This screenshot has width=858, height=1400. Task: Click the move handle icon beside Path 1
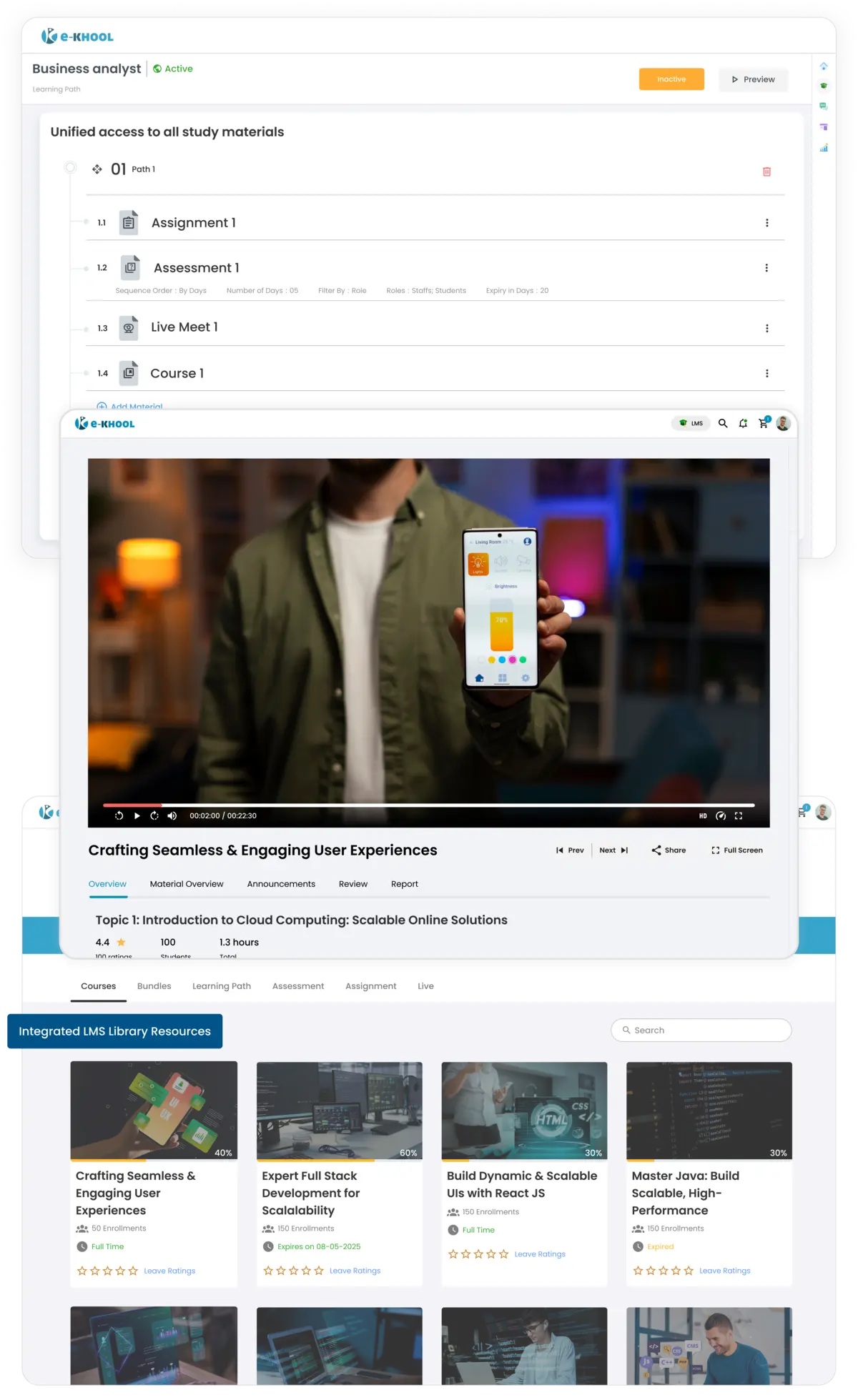pyautogui.click(x=97, y=169)
